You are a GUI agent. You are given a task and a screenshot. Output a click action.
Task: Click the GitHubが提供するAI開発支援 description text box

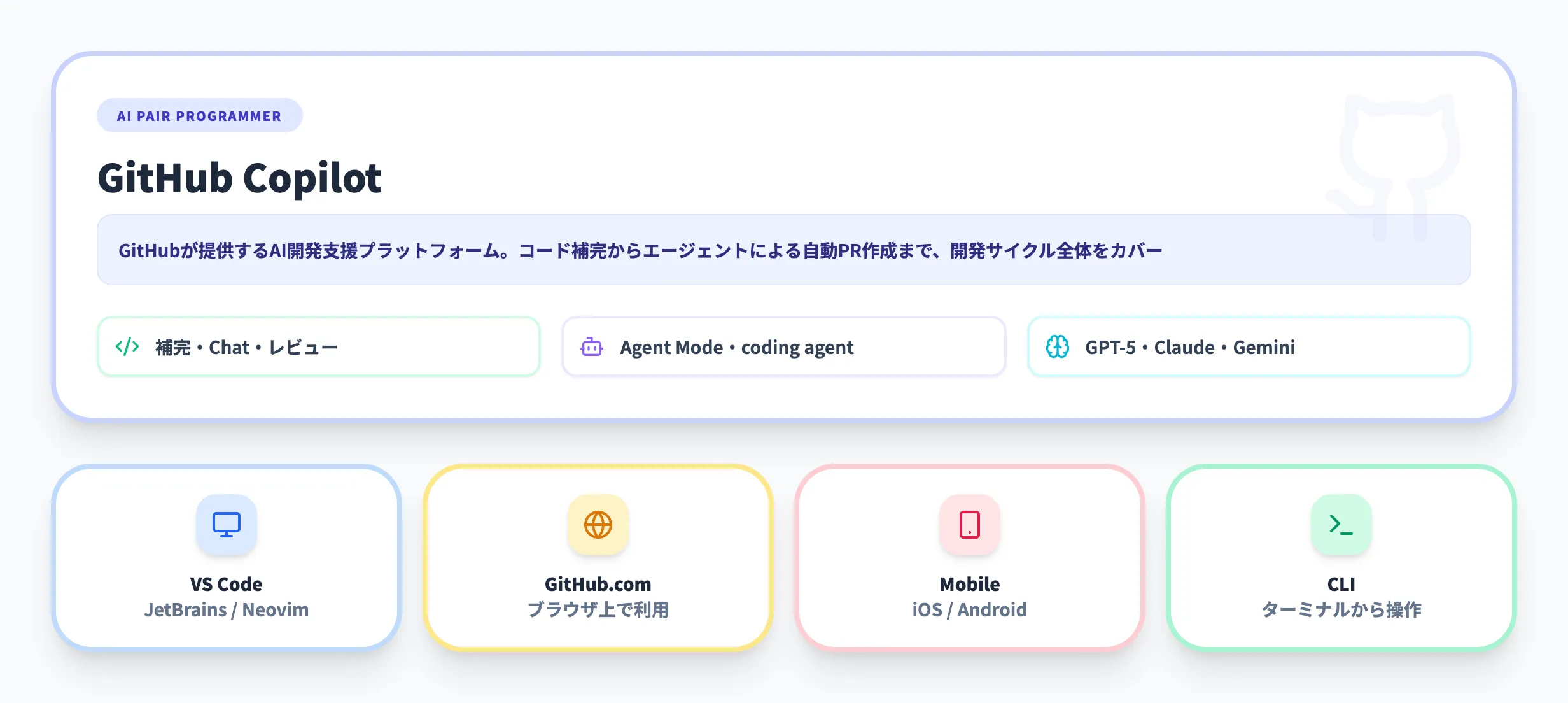point(784,249)
